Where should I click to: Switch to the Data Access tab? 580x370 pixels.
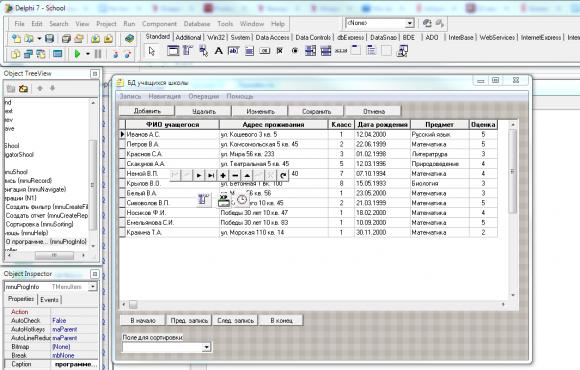(x=272, y=37)
